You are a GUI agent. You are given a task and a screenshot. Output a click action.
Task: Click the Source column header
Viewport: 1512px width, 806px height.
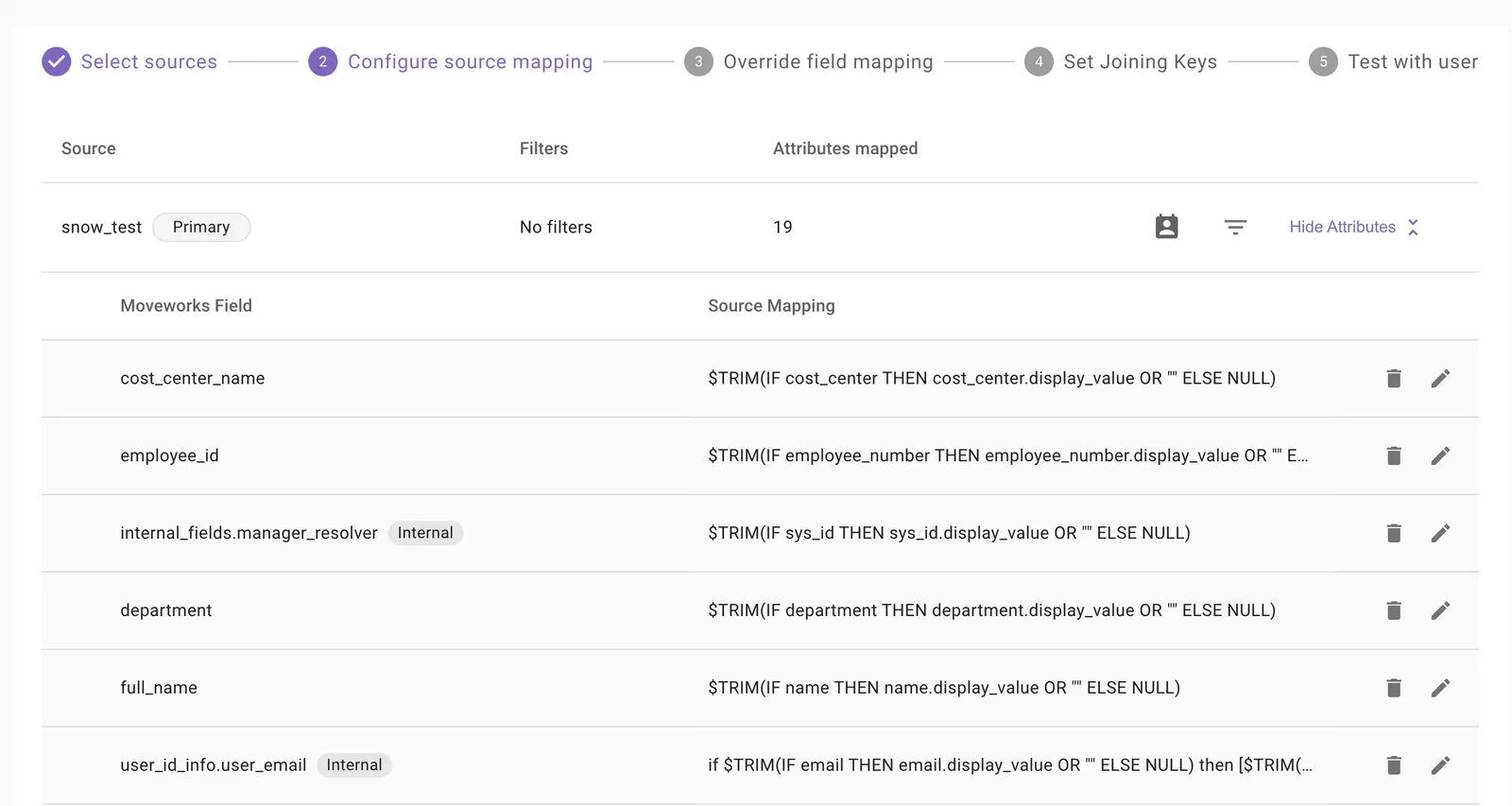[89, 148]
